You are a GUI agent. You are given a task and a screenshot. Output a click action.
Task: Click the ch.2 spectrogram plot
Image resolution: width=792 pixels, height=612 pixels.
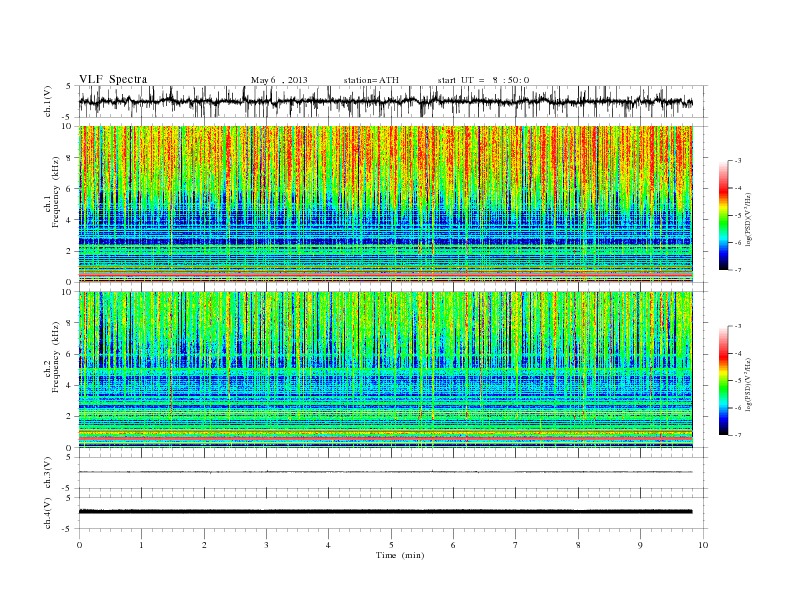385,369
